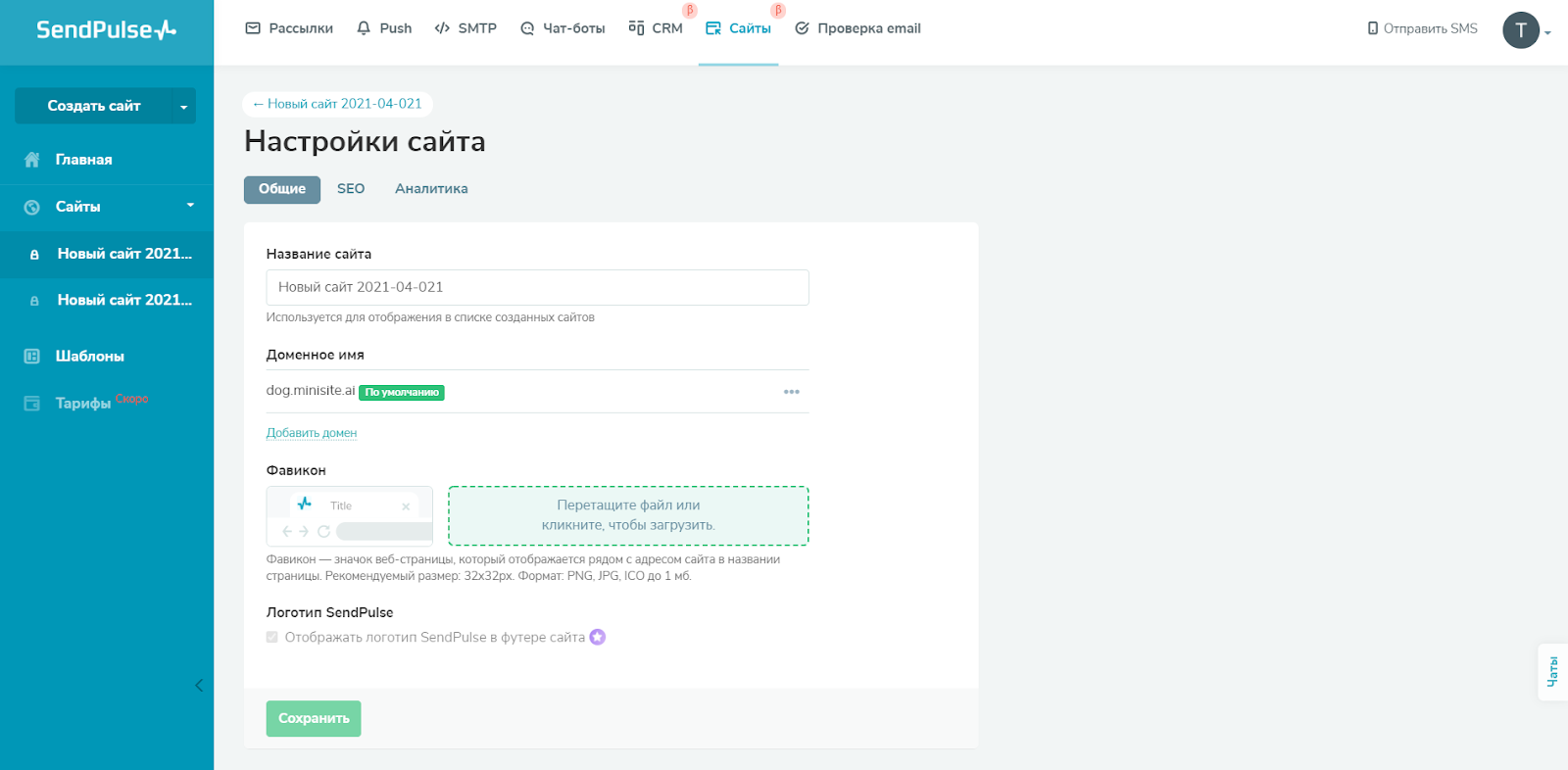Collapse the sidebar with the arrow
The image size is (1568, 770).
pyautogui.click(x=199, y=686)
